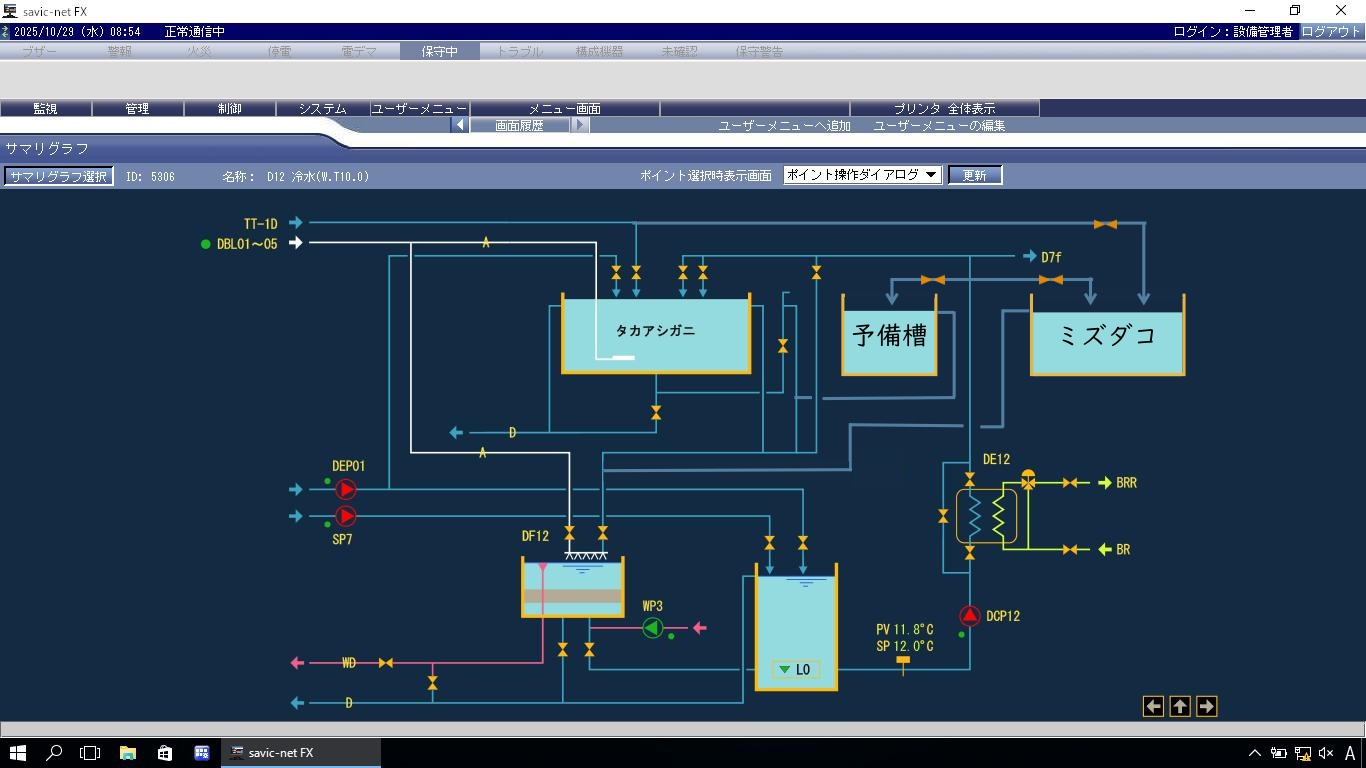
Task: Click the SP7 red pump icon
Action: point(345,516)
